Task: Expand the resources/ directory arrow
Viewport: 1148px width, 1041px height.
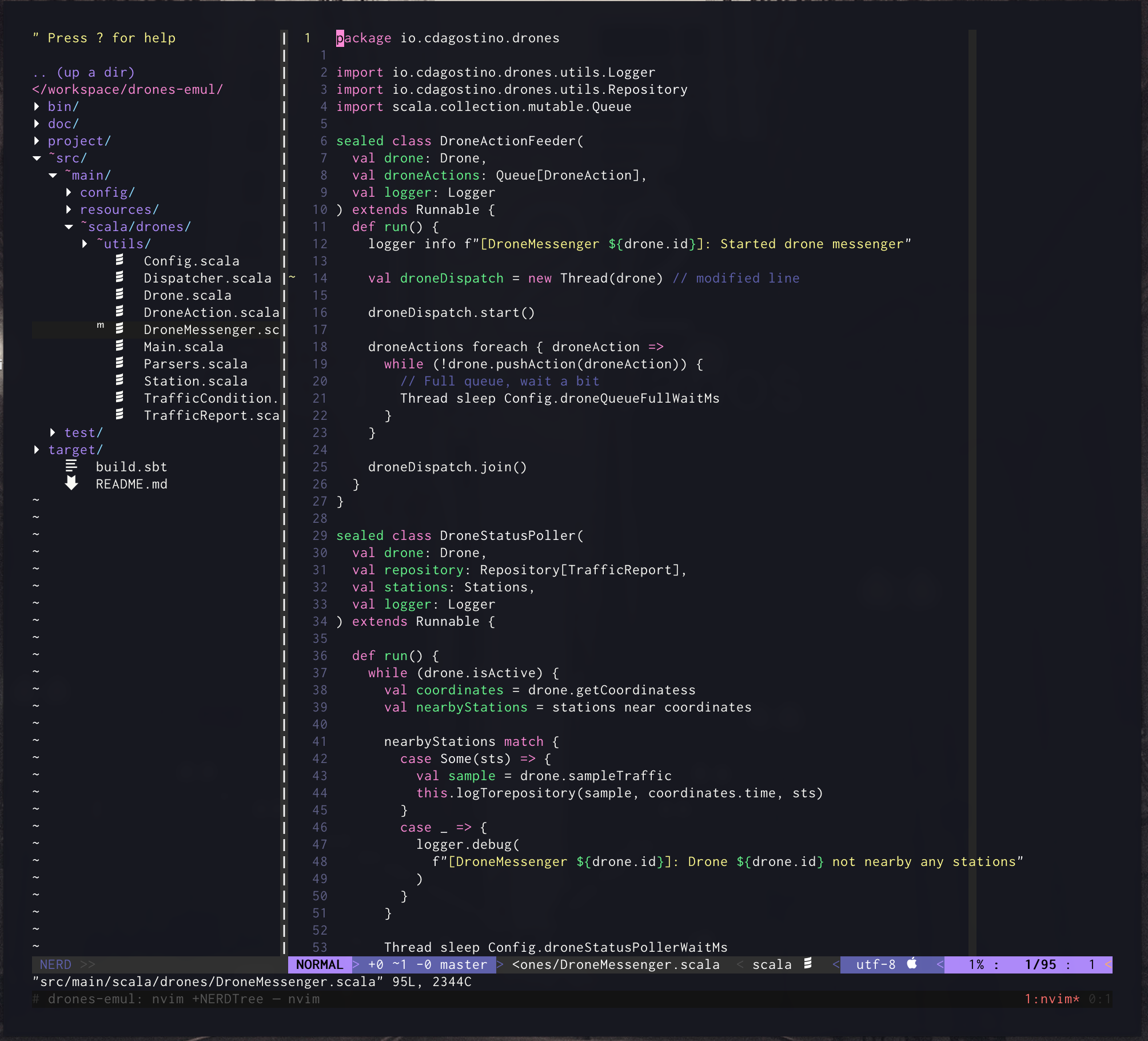Action: [x=69, y=209]
